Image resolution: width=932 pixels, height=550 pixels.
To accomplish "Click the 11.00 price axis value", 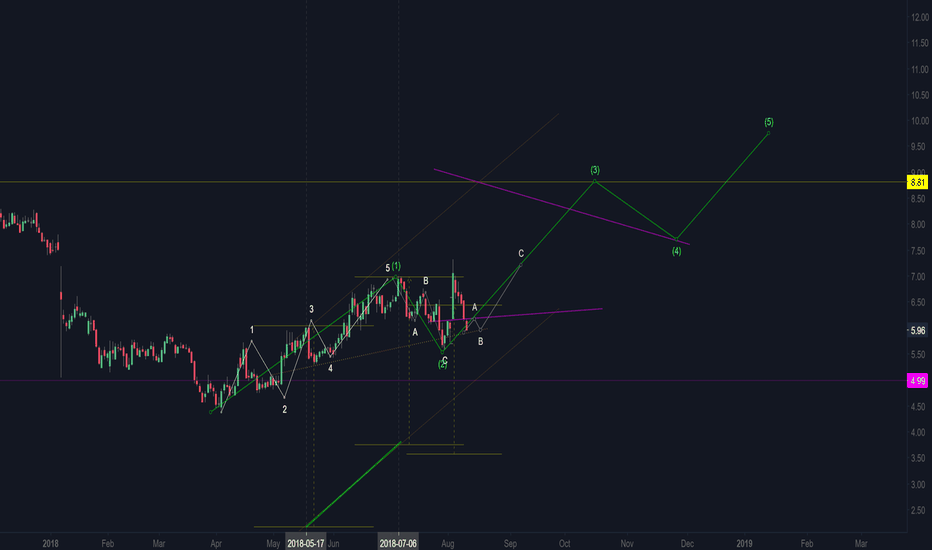I will [920, 69].
